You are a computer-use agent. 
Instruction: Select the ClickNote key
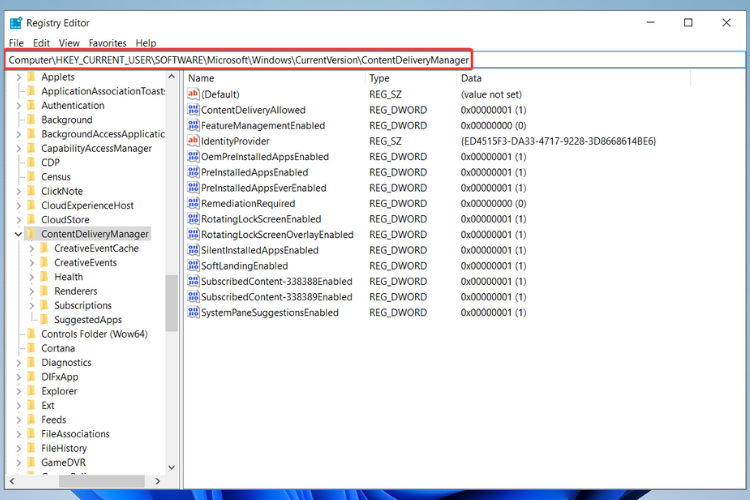pos(62,191)
